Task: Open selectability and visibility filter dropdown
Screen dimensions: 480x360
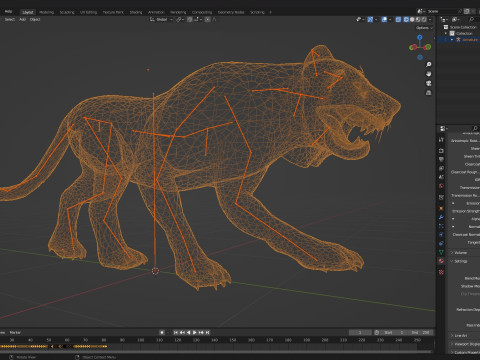Action: (x=361, y=19)
